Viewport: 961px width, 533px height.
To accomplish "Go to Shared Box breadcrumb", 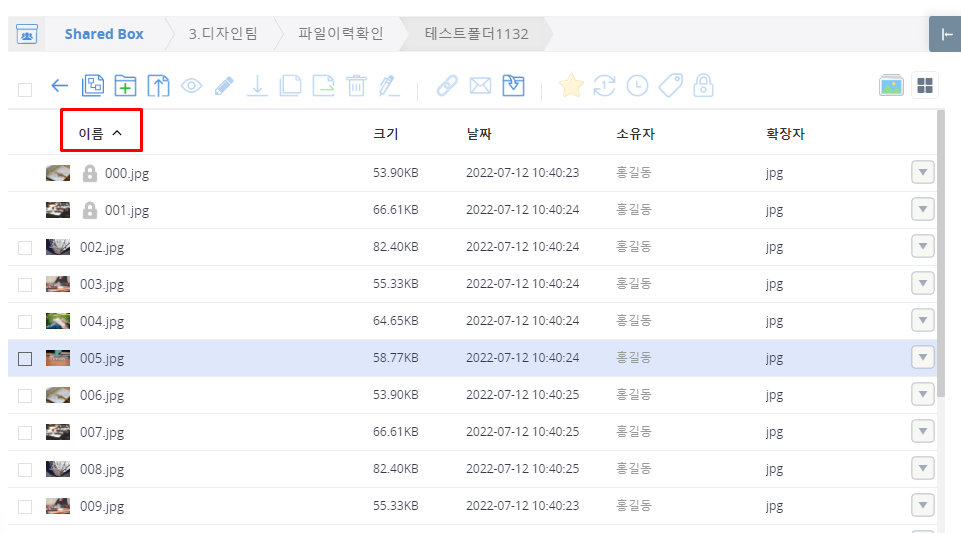I will 104,34.
